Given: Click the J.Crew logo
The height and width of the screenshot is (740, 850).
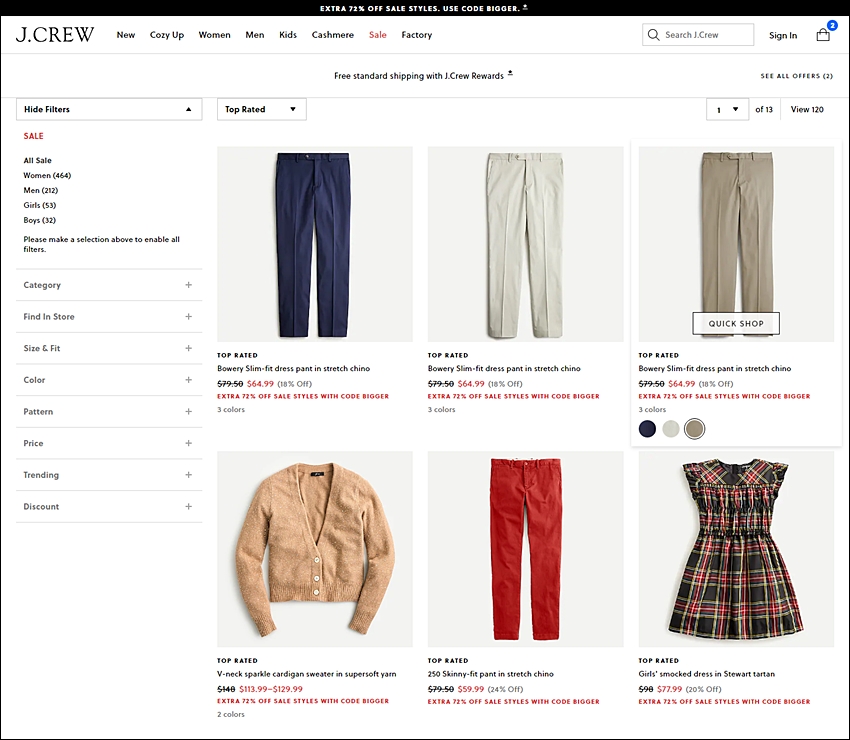Looking at the screenshot, I should [55, 34].
